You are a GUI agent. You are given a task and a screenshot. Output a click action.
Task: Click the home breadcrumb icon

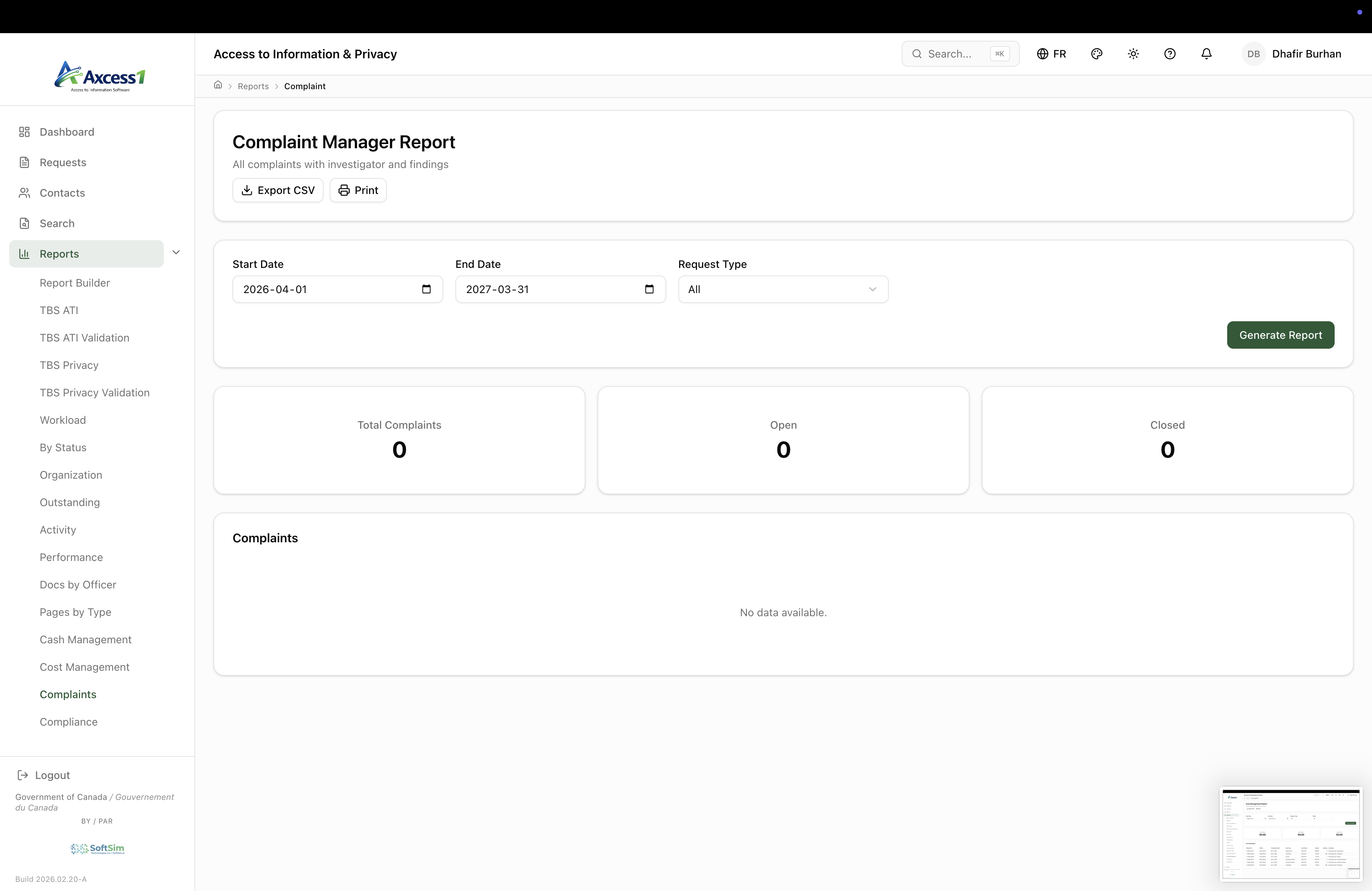tap(218, 85)
